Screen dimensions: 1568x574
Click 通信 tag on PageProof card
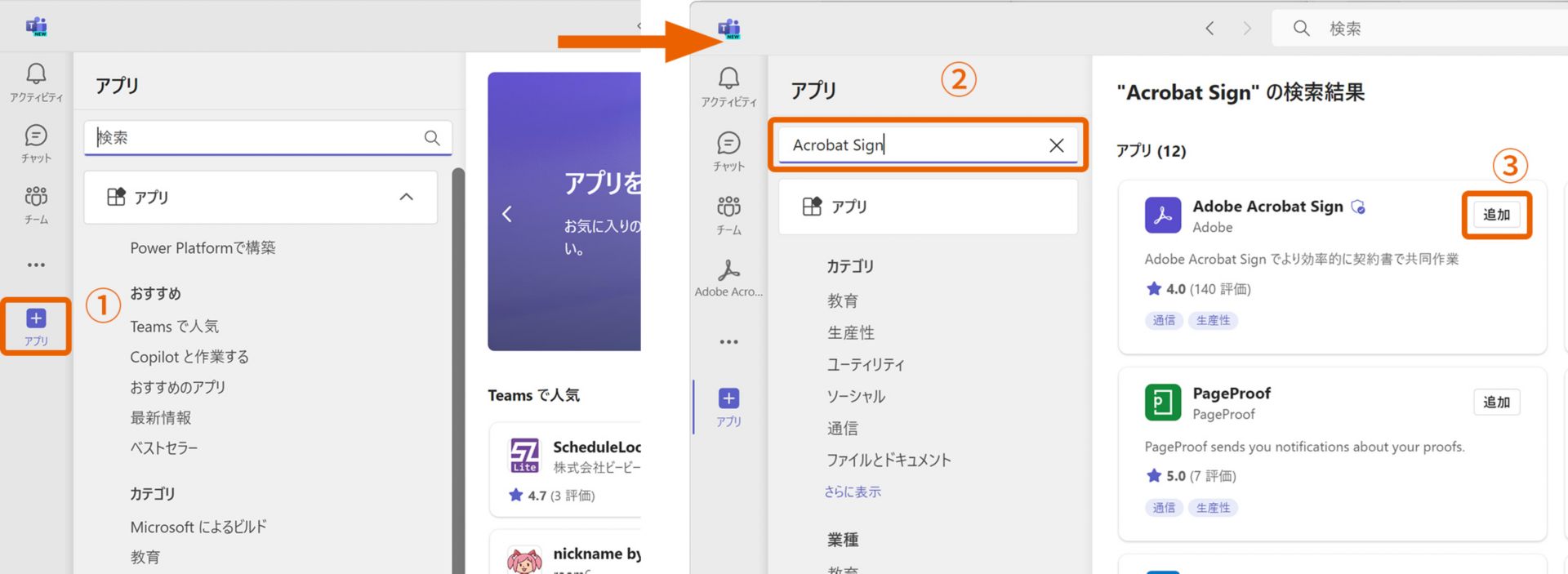[x=1164, y=508]
